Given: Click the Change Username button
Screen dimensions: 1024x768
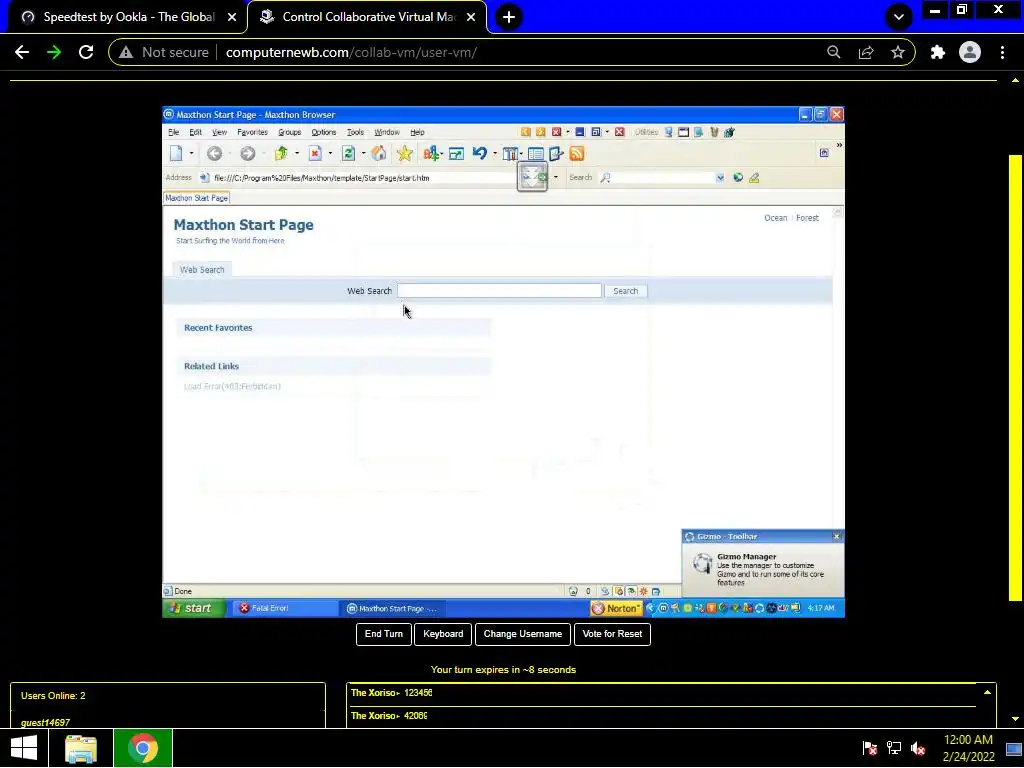Looking at the screenshot, I should pos(522,634).
